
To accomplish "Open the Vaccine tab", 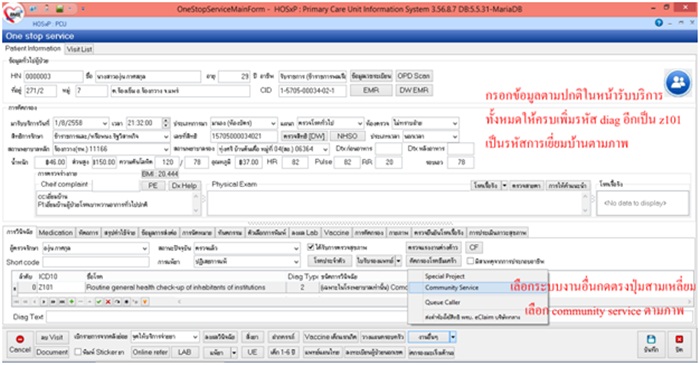I will (x=336, y=232).
